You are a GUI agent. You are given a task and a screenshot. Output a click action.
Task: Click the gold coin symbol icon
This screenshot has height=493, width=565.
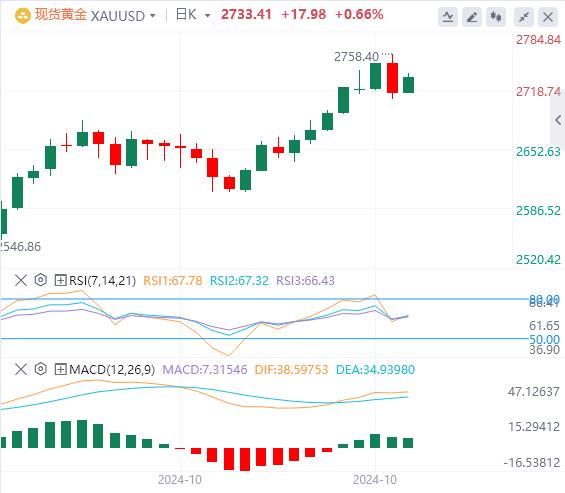(23, 16)
